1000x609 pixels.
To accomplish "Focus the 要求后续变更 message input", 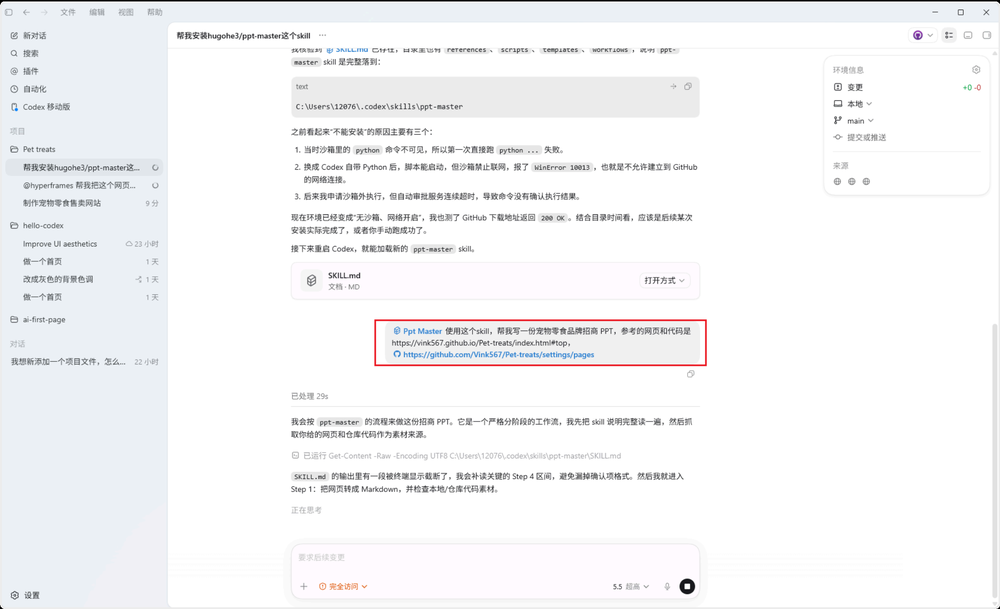I will click(495, 557).
